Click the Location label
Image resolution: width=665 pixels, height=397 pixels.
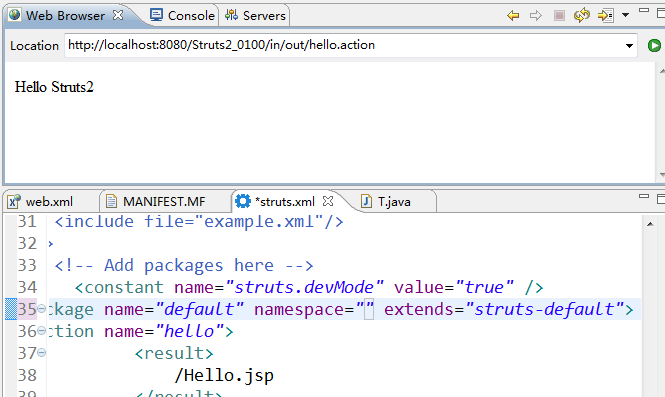click(34, 46)
